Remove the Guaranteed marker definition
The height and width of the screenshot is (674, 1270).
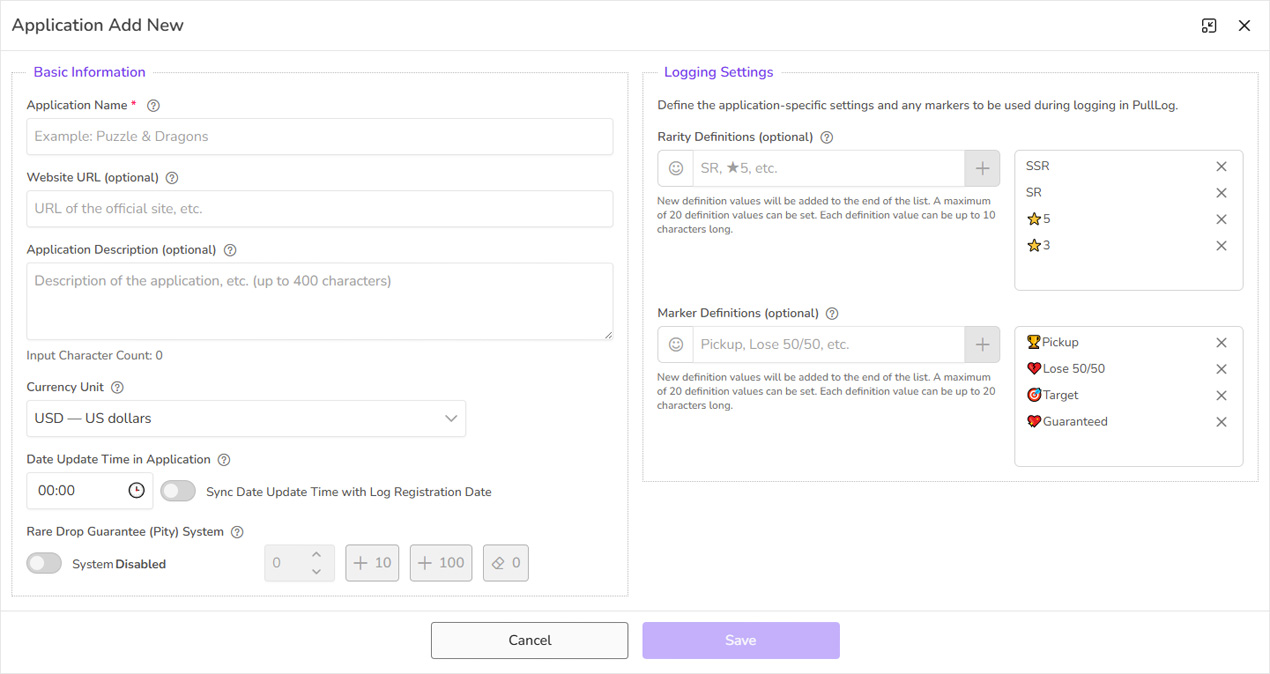[x=1221, y=422]
